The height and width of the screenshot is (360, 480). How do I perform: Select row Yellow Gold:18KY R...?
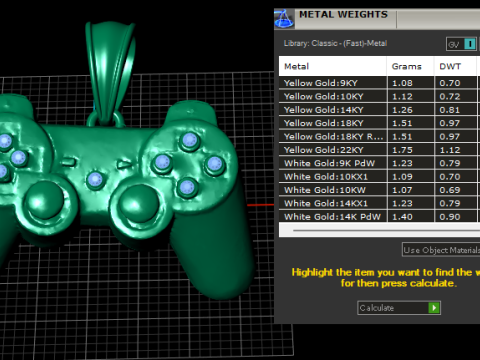pos(379,136)
